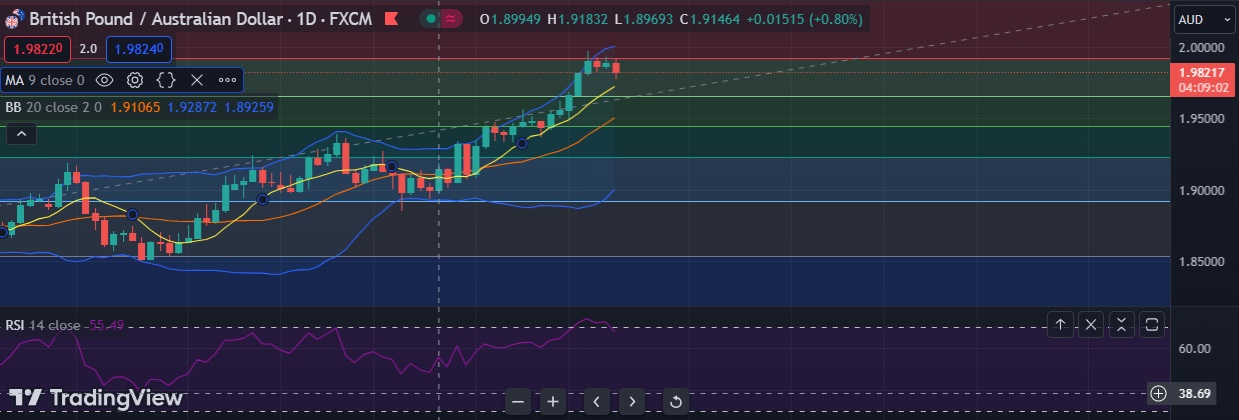This screenshot has width=1239, height=420.
Task: Click the crosshair value 38.69
Action: point(1195,393)
